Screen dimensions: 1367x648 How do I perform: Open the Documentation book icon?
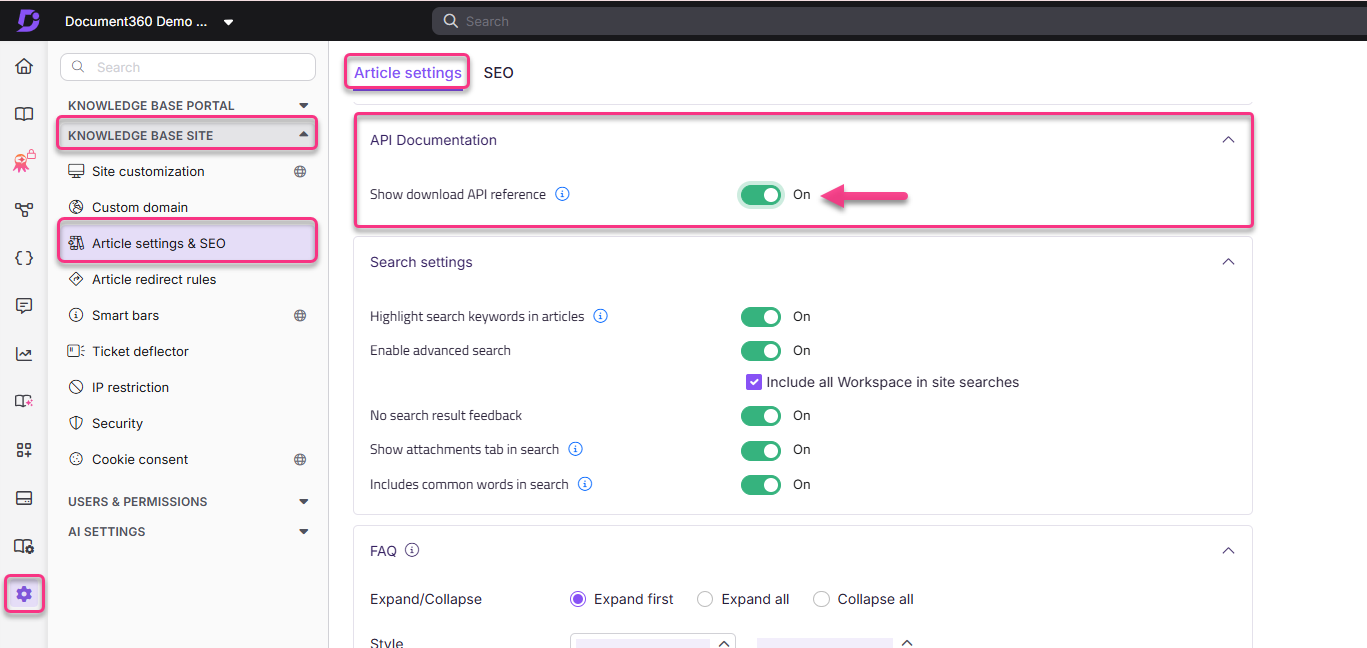coord(24,114)
